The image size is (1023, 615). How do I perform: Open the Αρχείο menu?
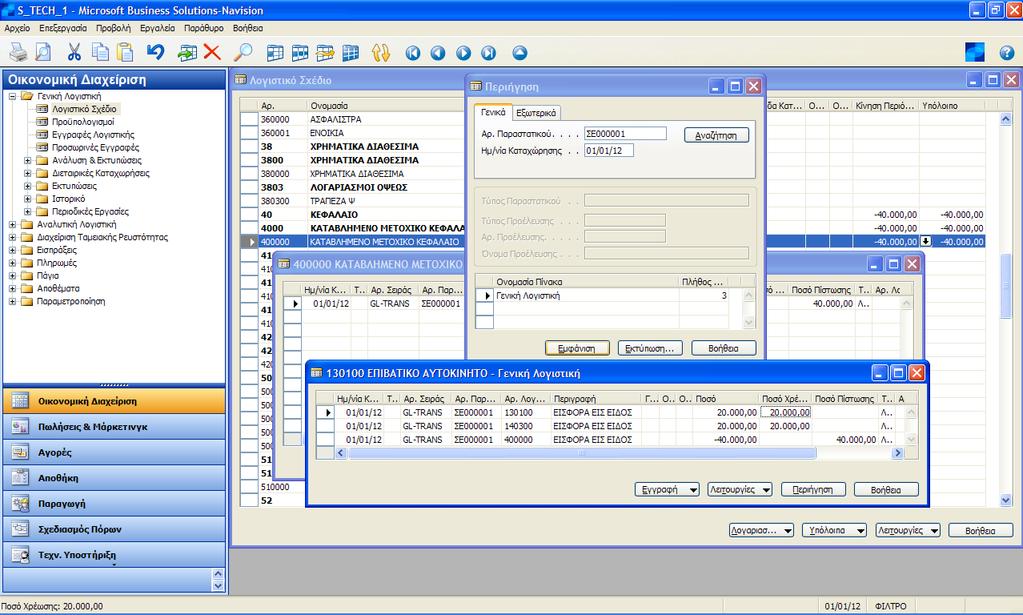pyautogui.click(x=18, y=29)
